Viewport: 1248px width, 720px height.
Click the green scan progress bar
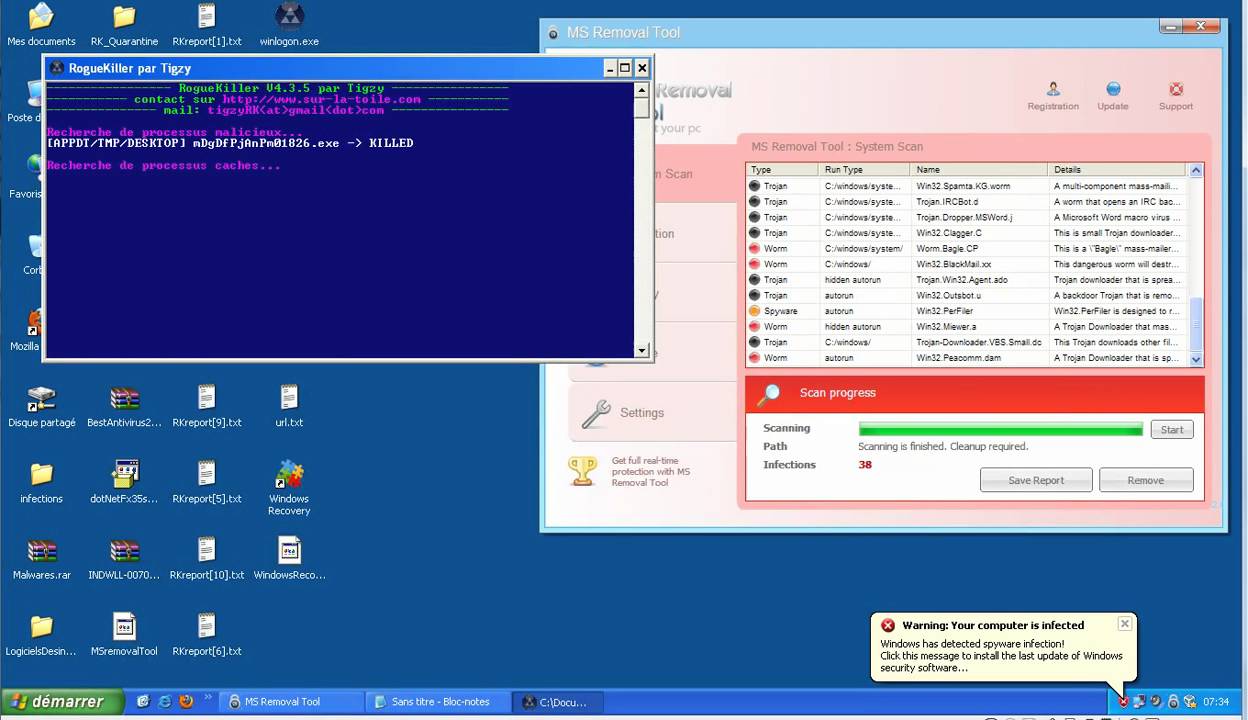pyautogui.click(x=1000, y=429)
